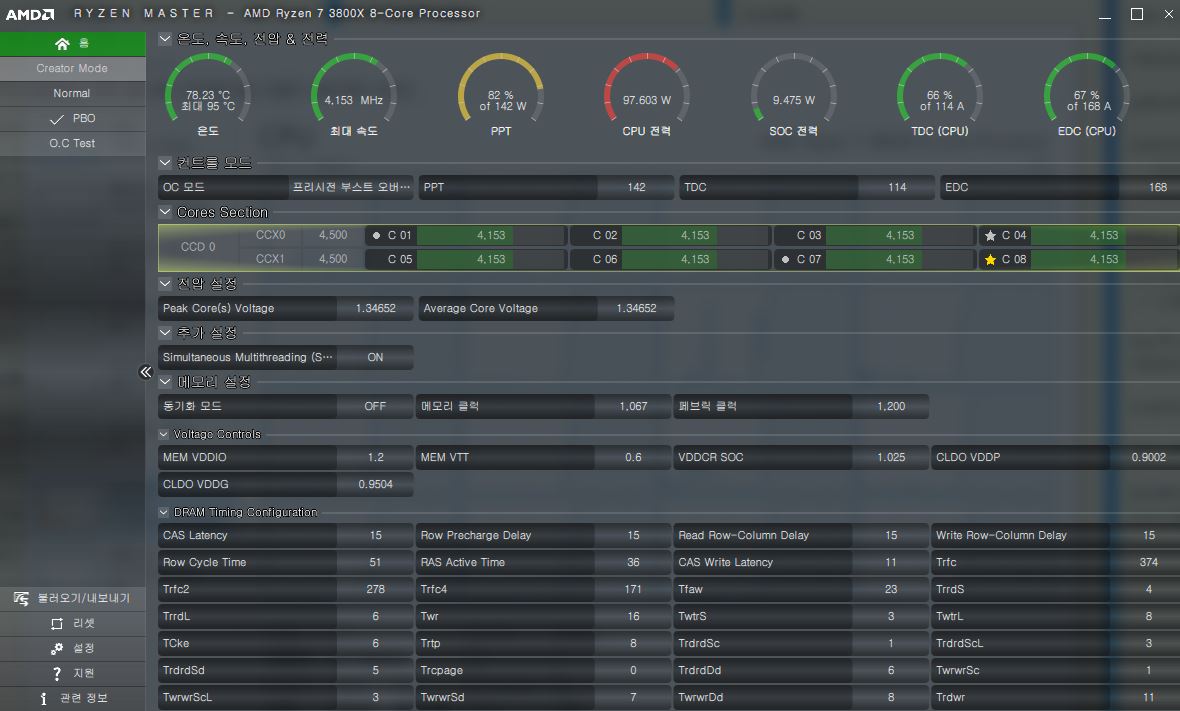Collapse the DRAM Timing Configuration section

[x=163, y=512]
